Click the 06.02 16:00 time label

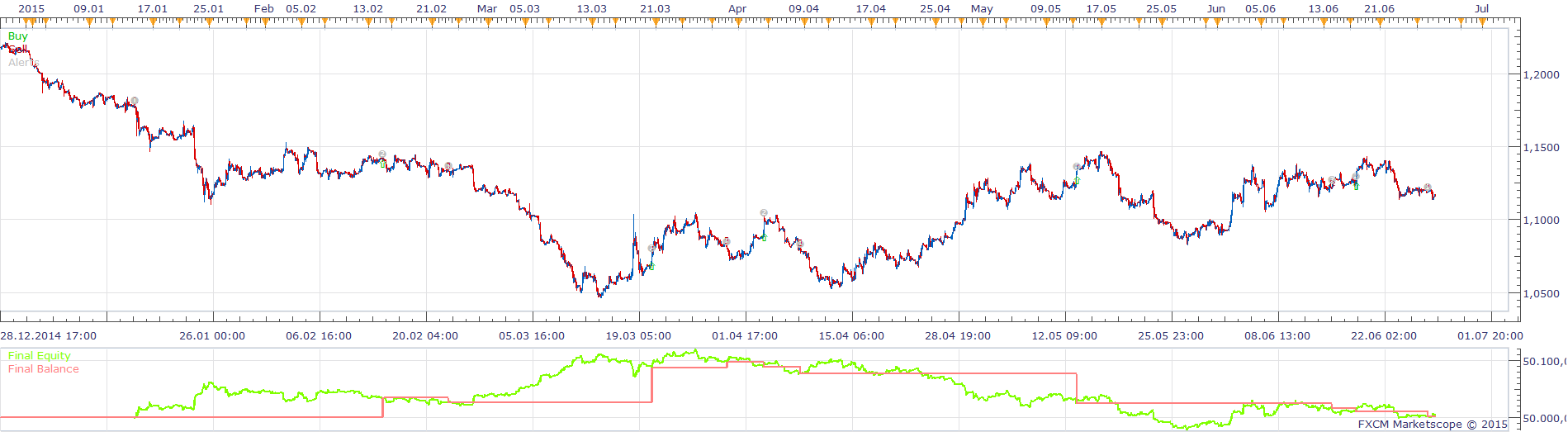(x=319, y=336)
